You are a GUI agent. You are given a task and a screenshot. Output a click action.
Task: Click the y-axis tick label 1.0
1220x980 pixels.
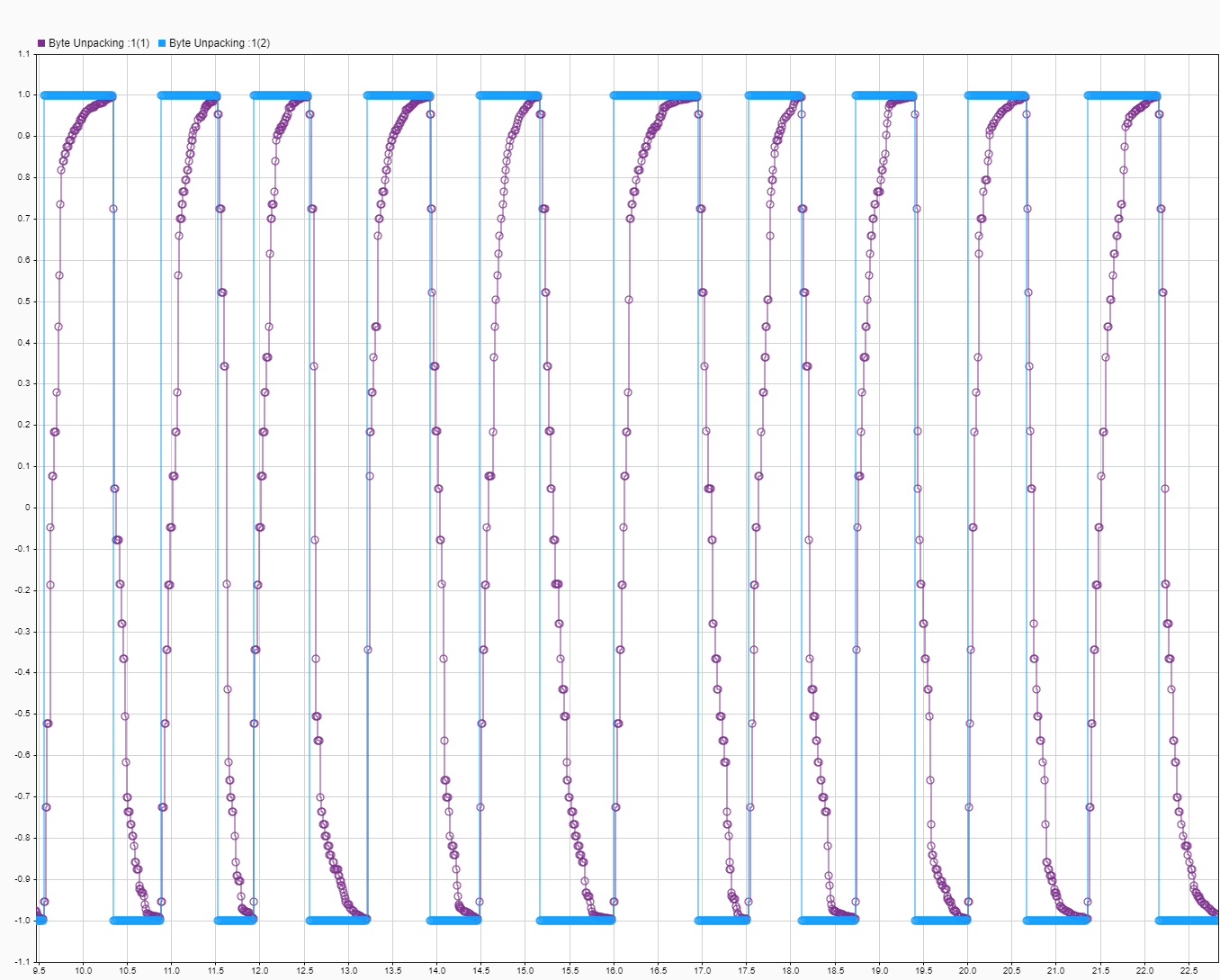point(23,94)
